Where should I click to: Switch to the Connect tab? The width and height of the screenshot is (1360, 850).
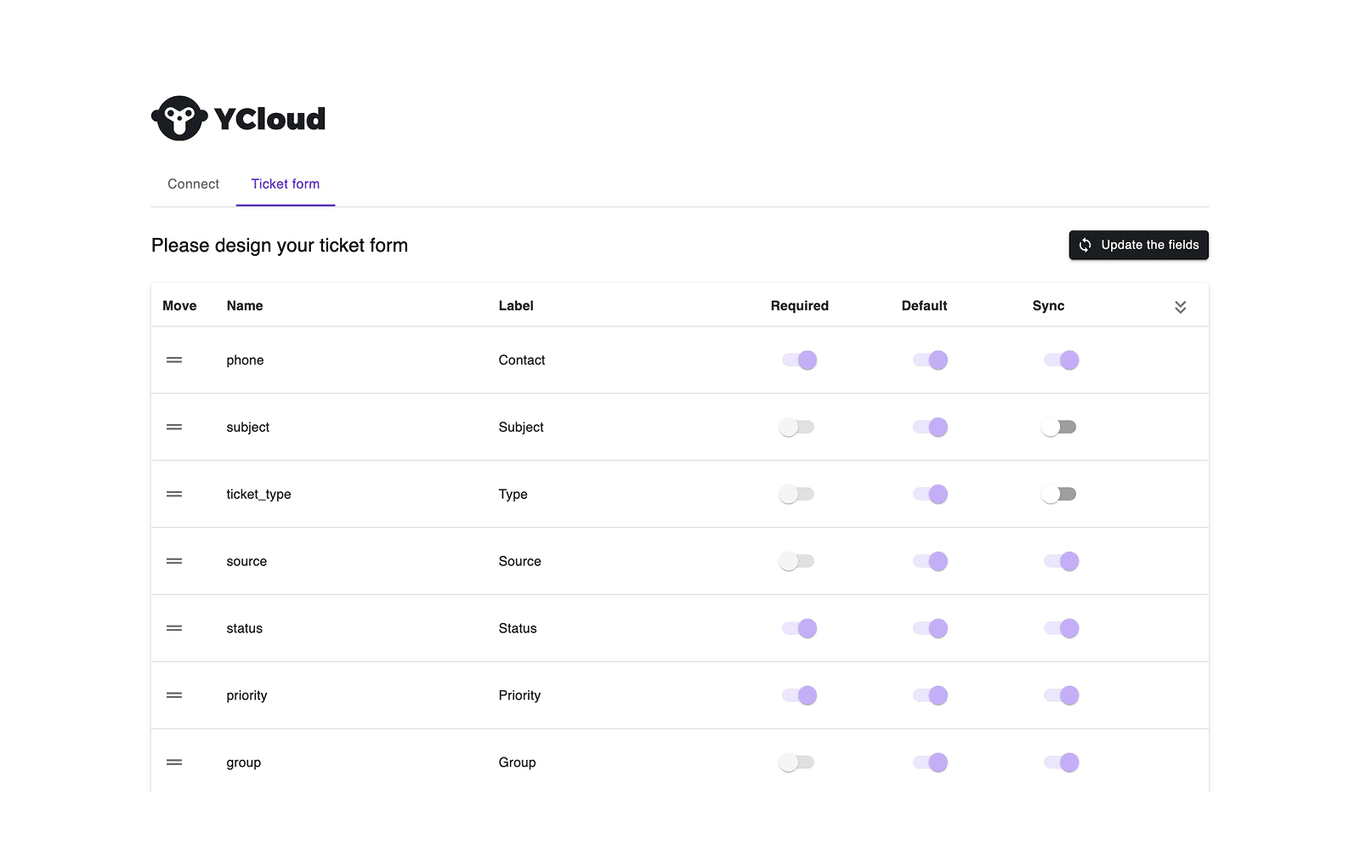point(193,184)
